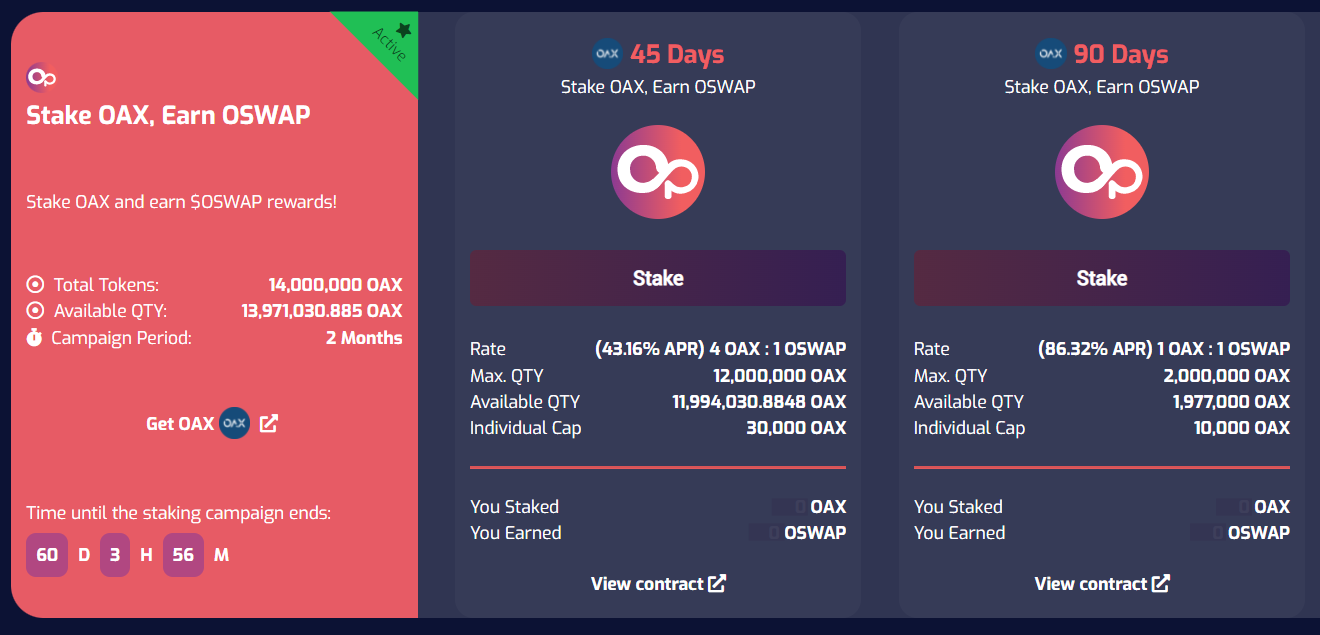Click the OAX token icon beside Get OAX
This screenshot has height=635, width=1320.
tap(235, 423)
